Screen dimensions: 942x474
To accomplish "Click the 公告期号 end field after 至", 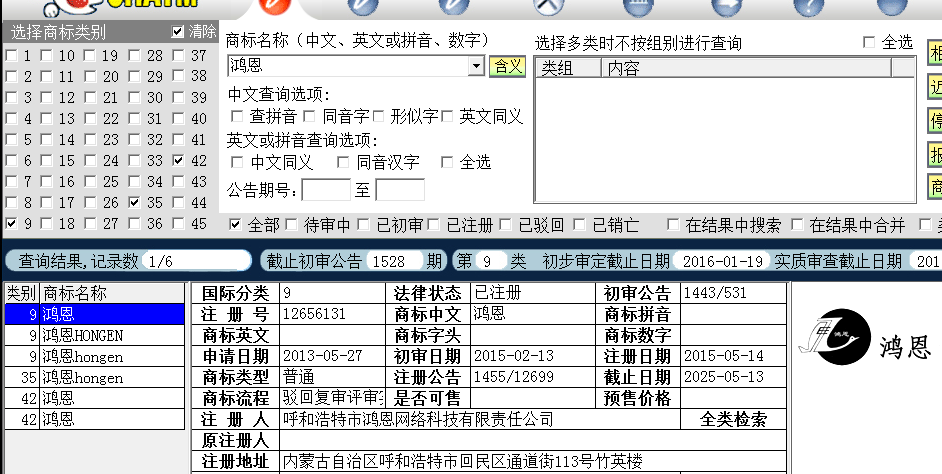I will click(400, 190).
